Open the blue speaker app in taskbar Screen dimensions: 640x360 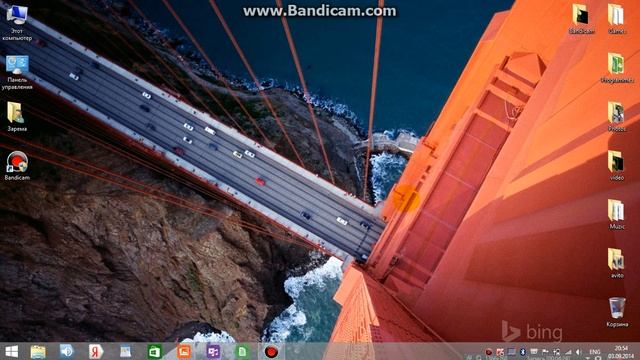coord(67,351)
